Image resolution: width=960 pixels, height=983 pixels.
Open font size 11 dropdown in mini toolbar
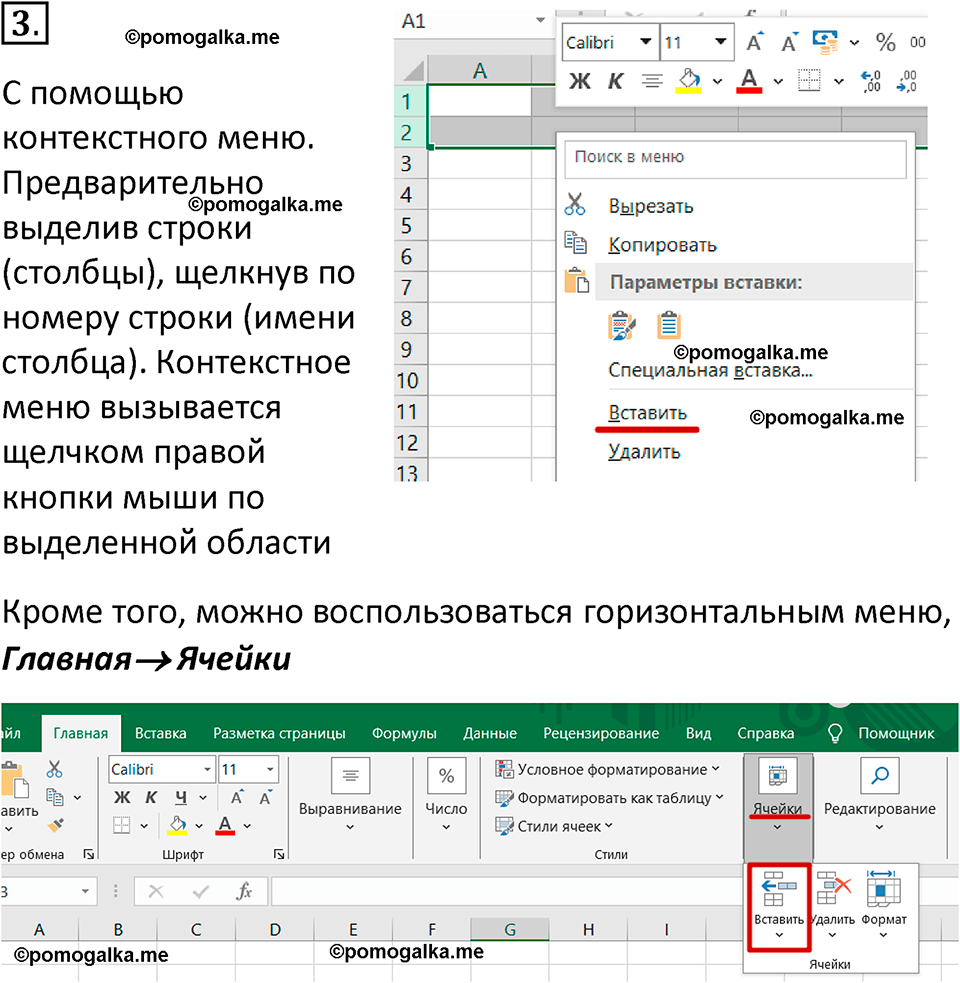[720, 42]
